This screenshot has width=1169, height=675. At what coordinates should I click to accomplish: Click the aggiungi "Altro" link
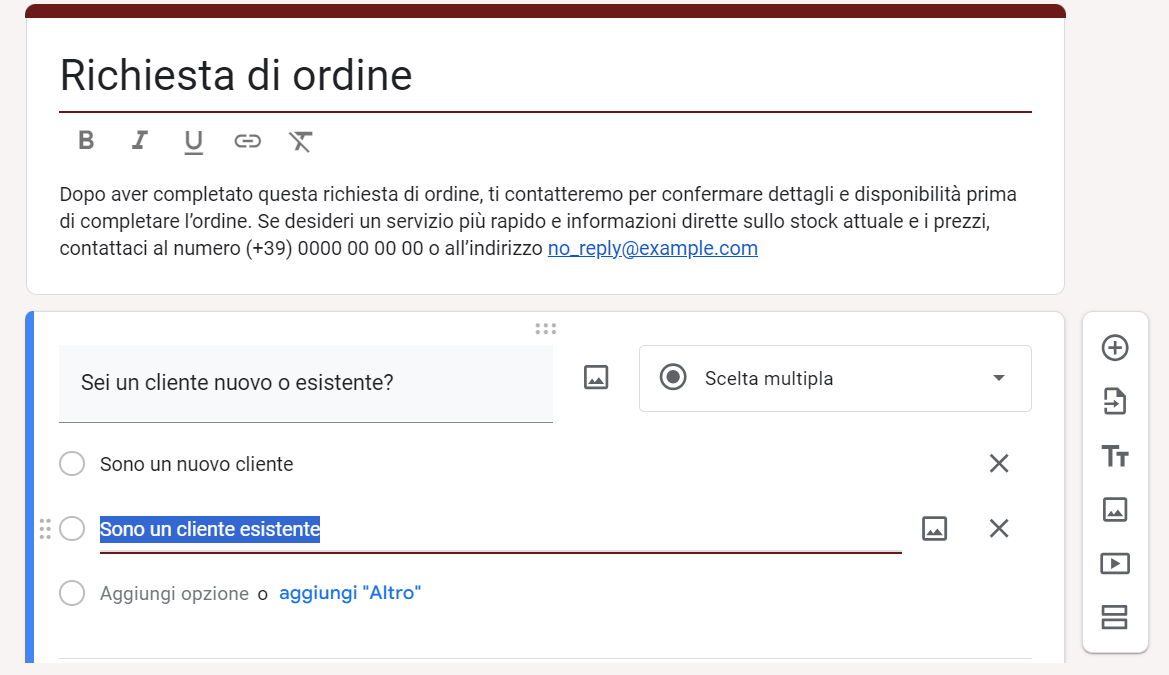(x=350, y=593)
